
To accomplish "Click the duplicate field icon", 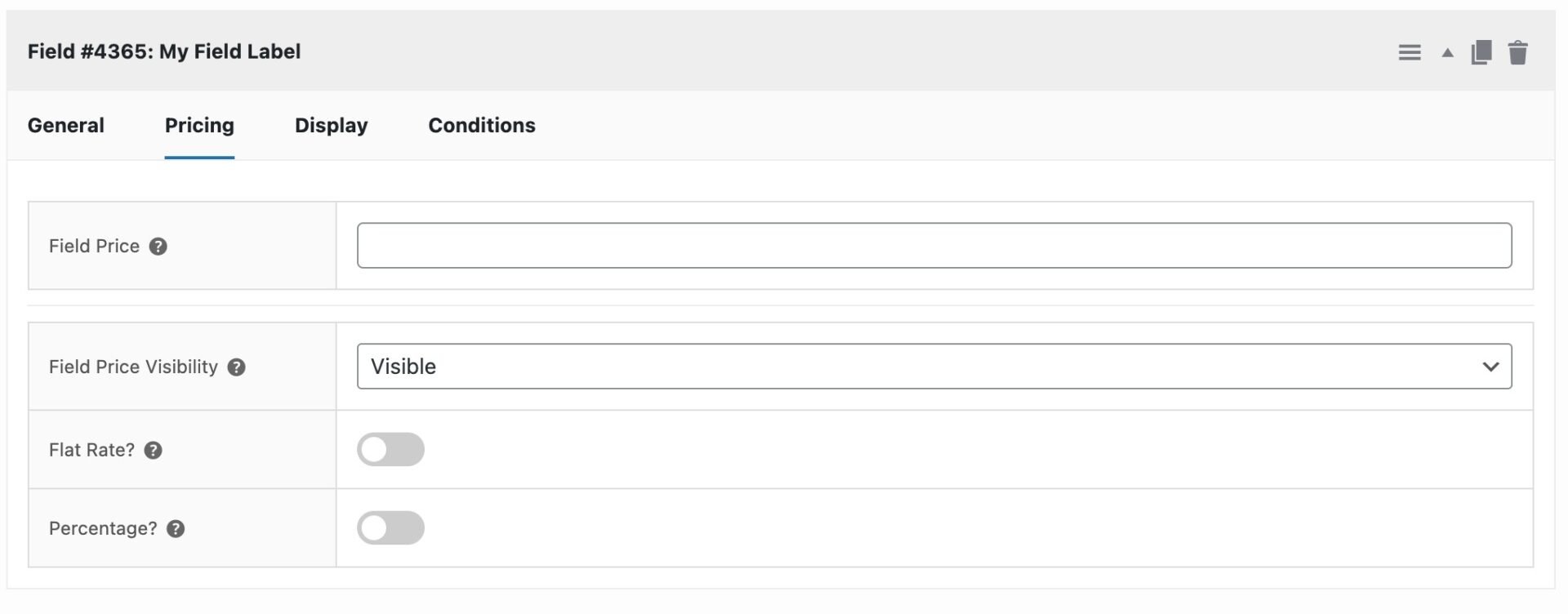I will coord(1481,51).
